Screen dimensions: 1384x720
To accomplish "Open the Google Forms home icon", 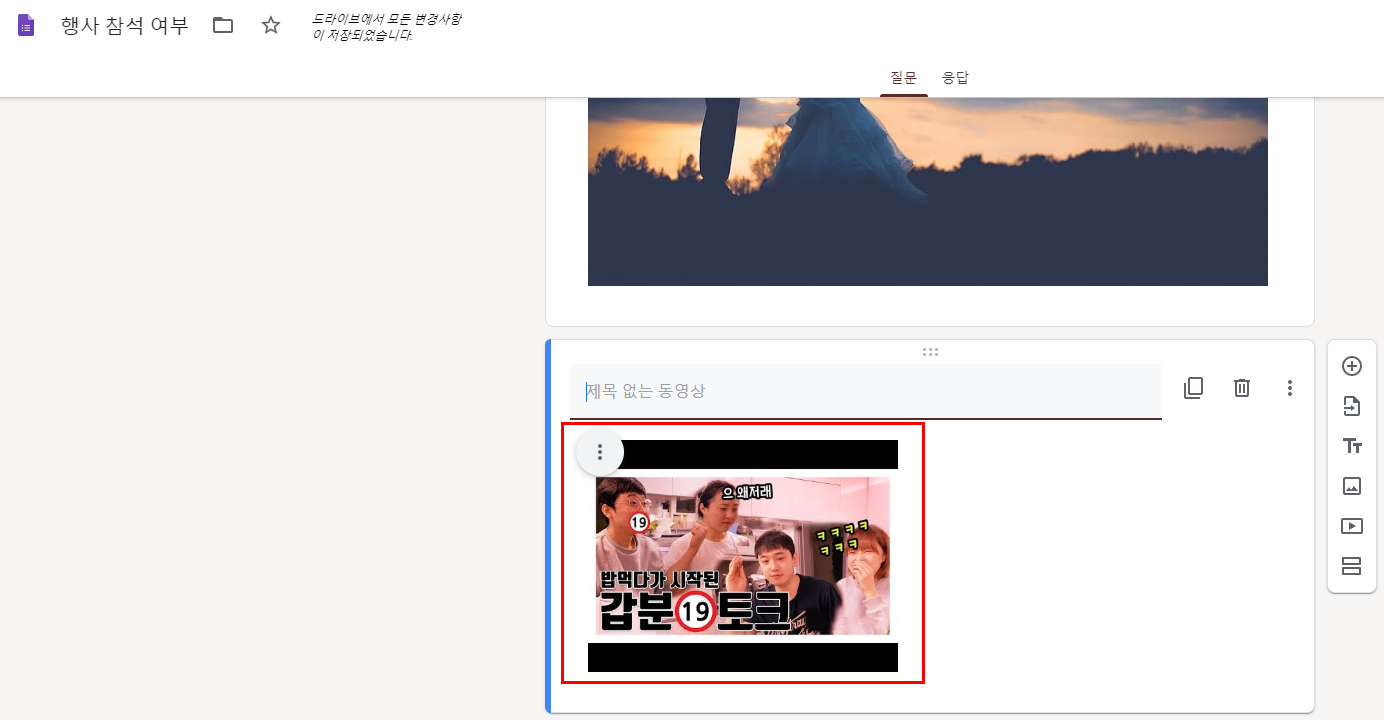I will (26, 26).
